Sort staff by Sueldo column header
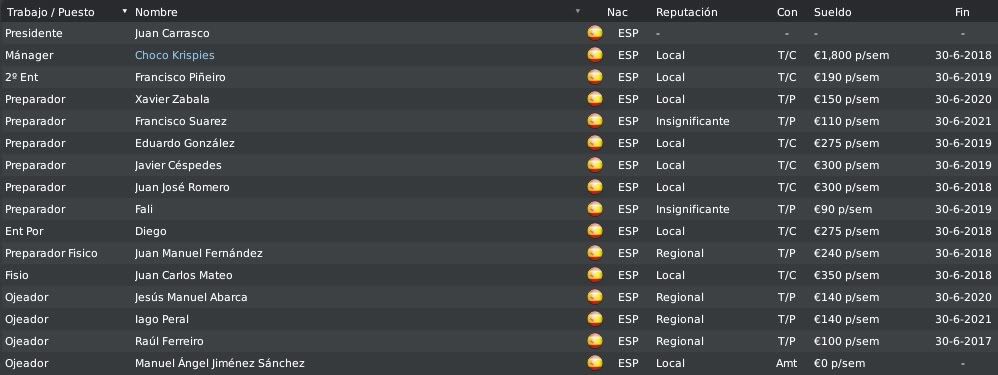 832,12
